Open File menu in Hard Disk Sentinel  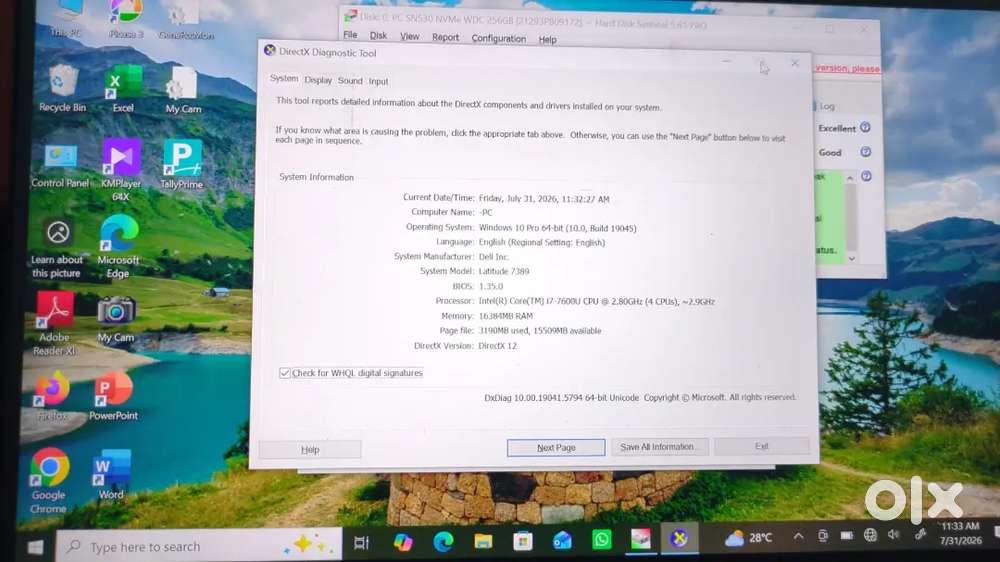point(350,35)
